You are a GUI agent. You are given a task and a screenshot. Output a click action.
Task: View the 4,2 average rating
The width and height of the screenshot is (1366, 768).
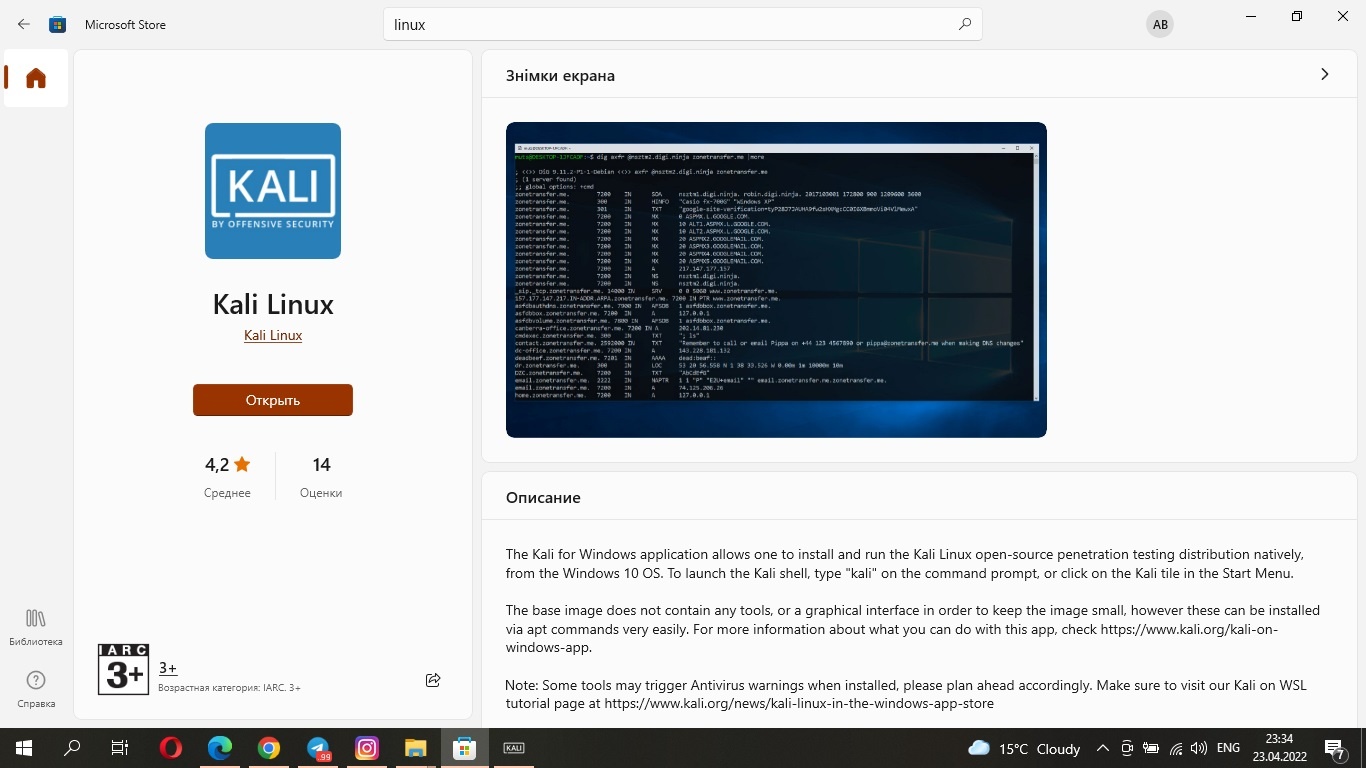coord(227,476)
